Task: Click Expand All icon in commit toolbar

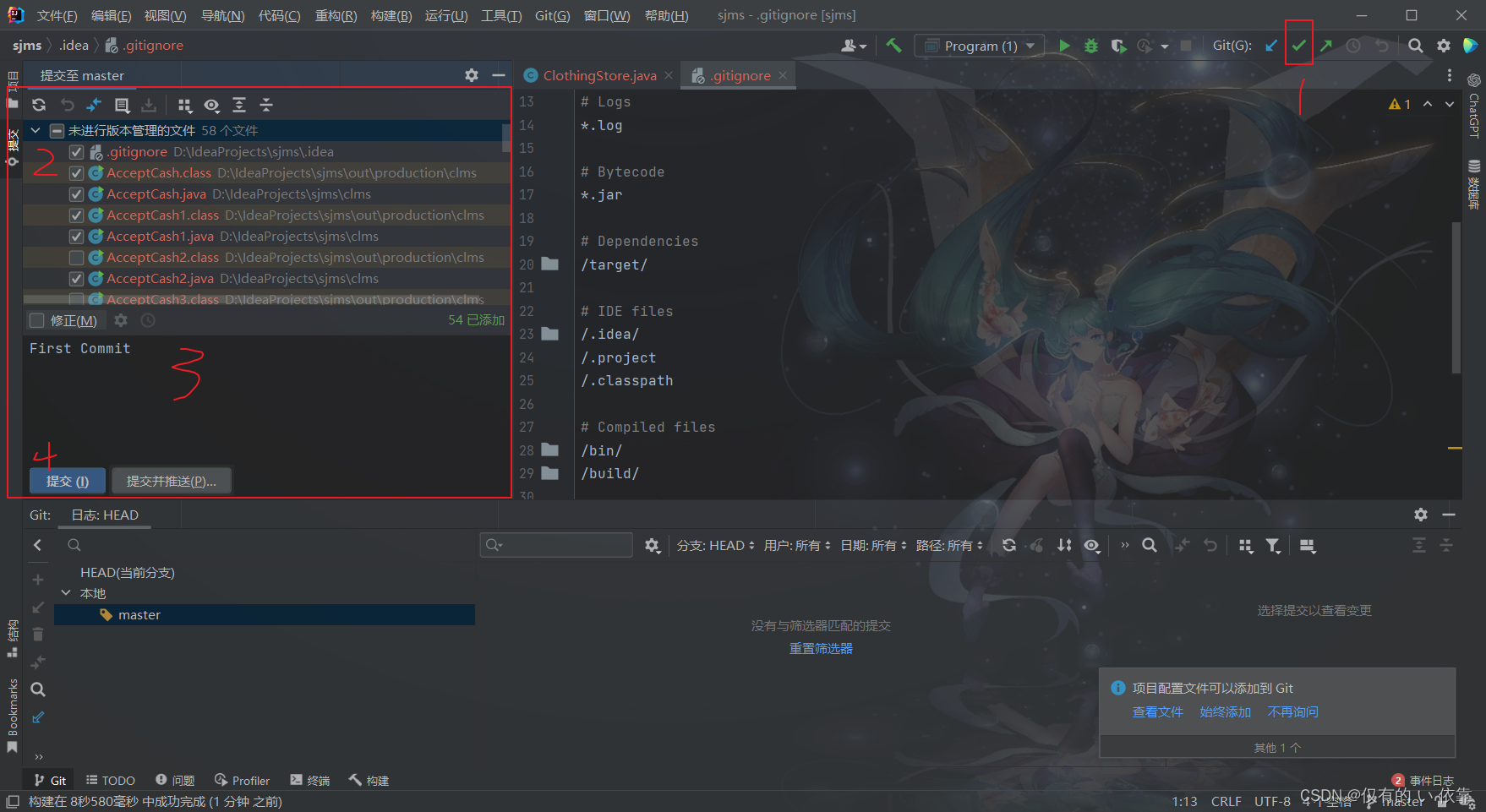Action: coord(239,105)
